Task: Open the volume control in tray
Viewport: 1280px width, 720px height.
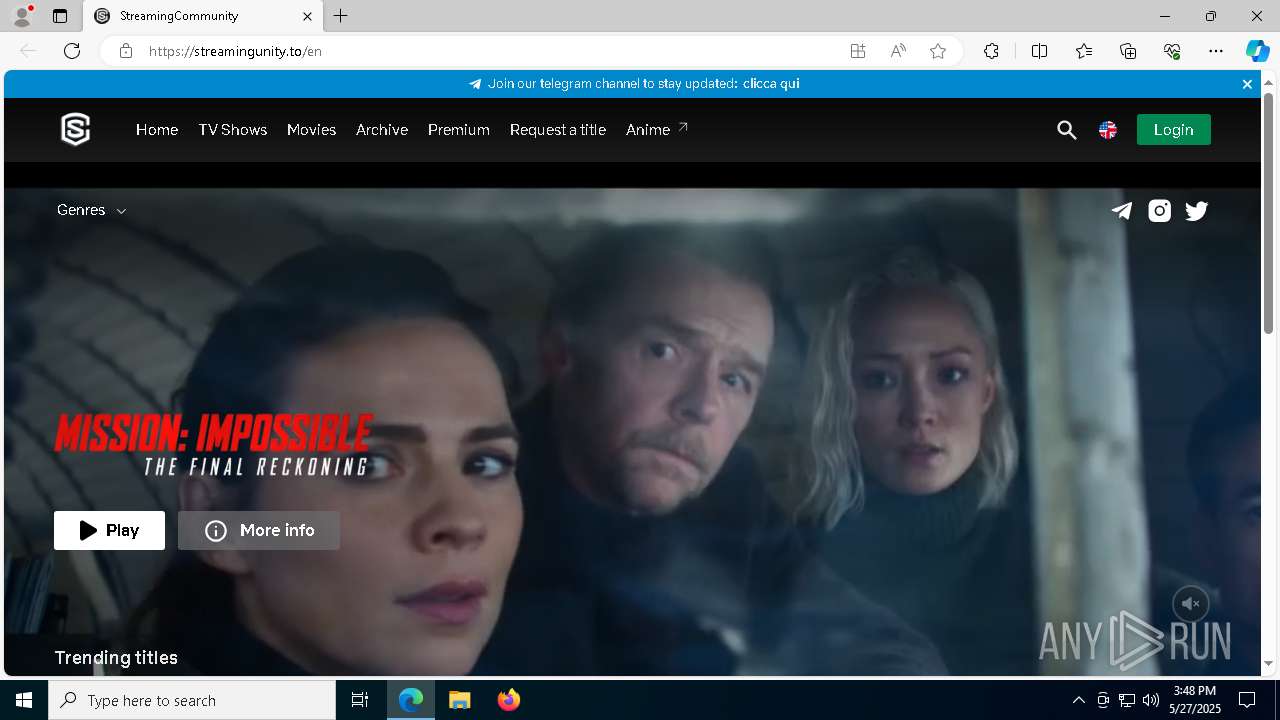Action: 1151,700
